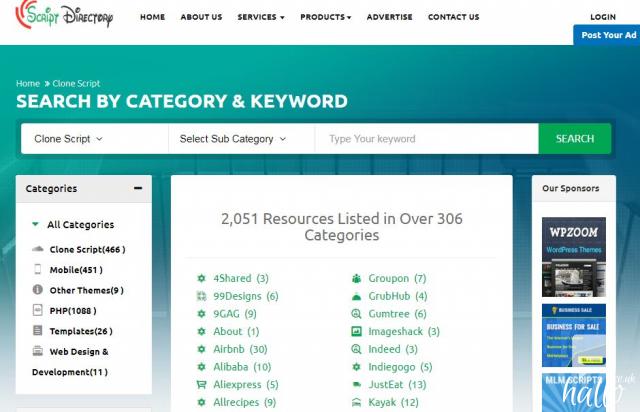
Task: Open the JustEat (13) listing link
Action: coord(397,385)
